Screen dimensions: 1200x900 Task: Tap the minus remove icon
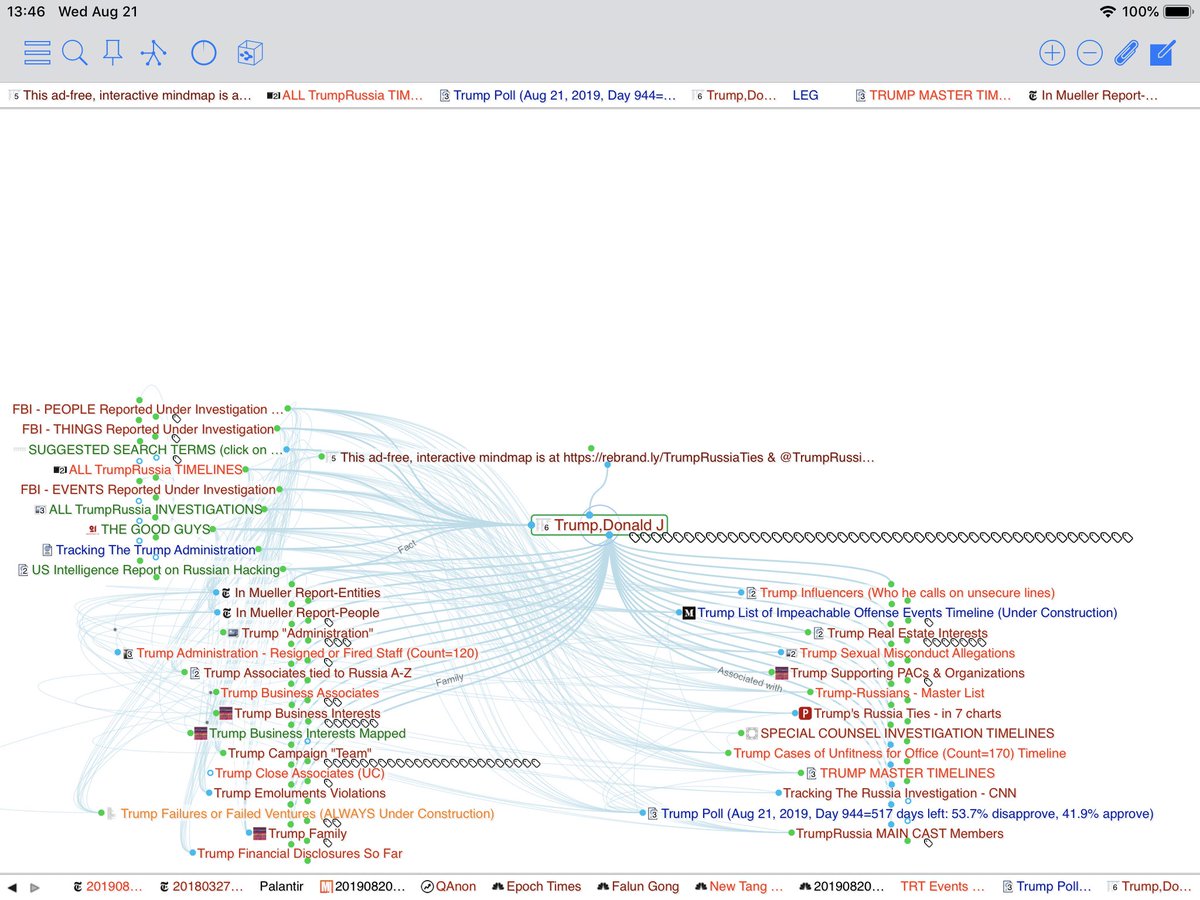coord(1090,53)
